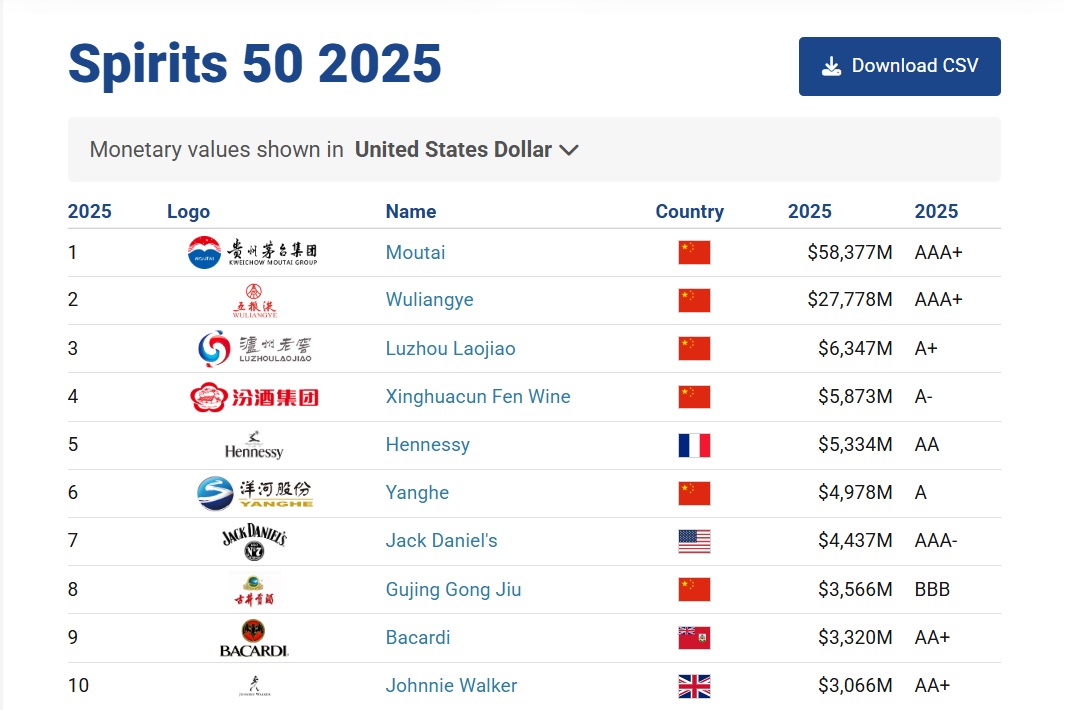Click the Luzhou Laojiao logo
Image resolution: width=1065 pixels, height=710 pixels.
pos(254,348)
